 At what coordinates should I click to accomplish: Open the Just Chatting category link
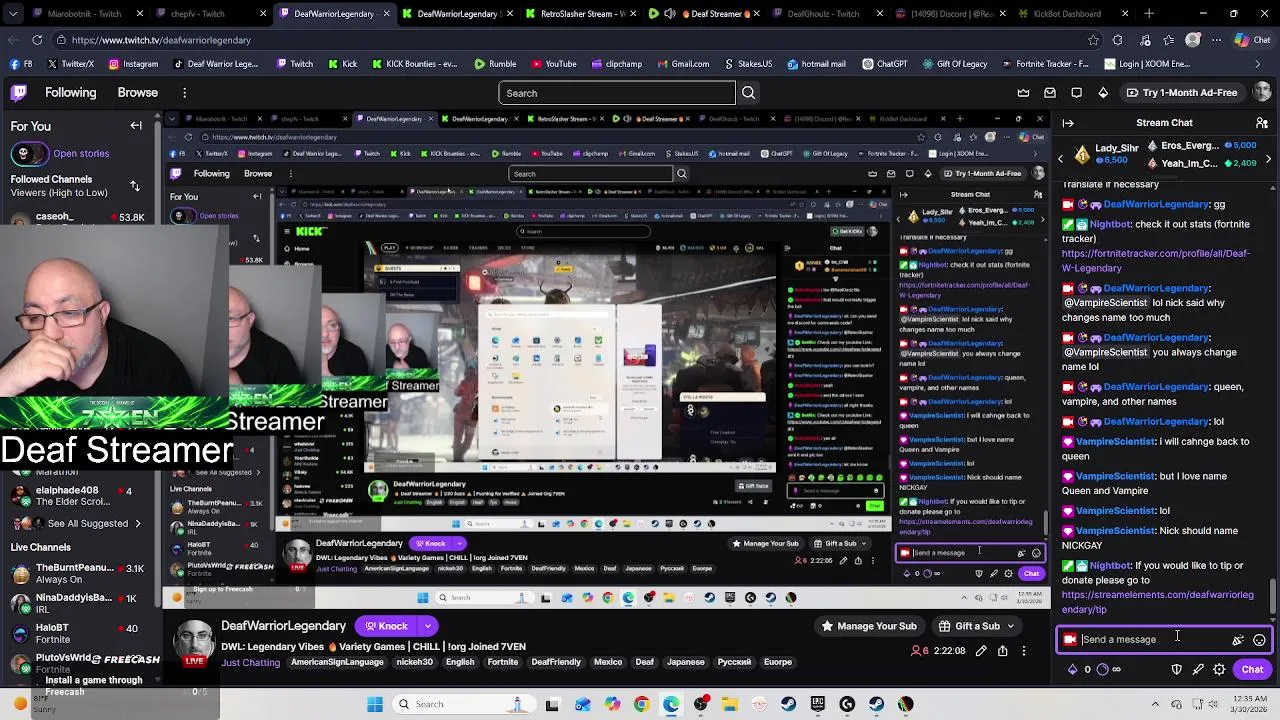(x=251, y=662)
